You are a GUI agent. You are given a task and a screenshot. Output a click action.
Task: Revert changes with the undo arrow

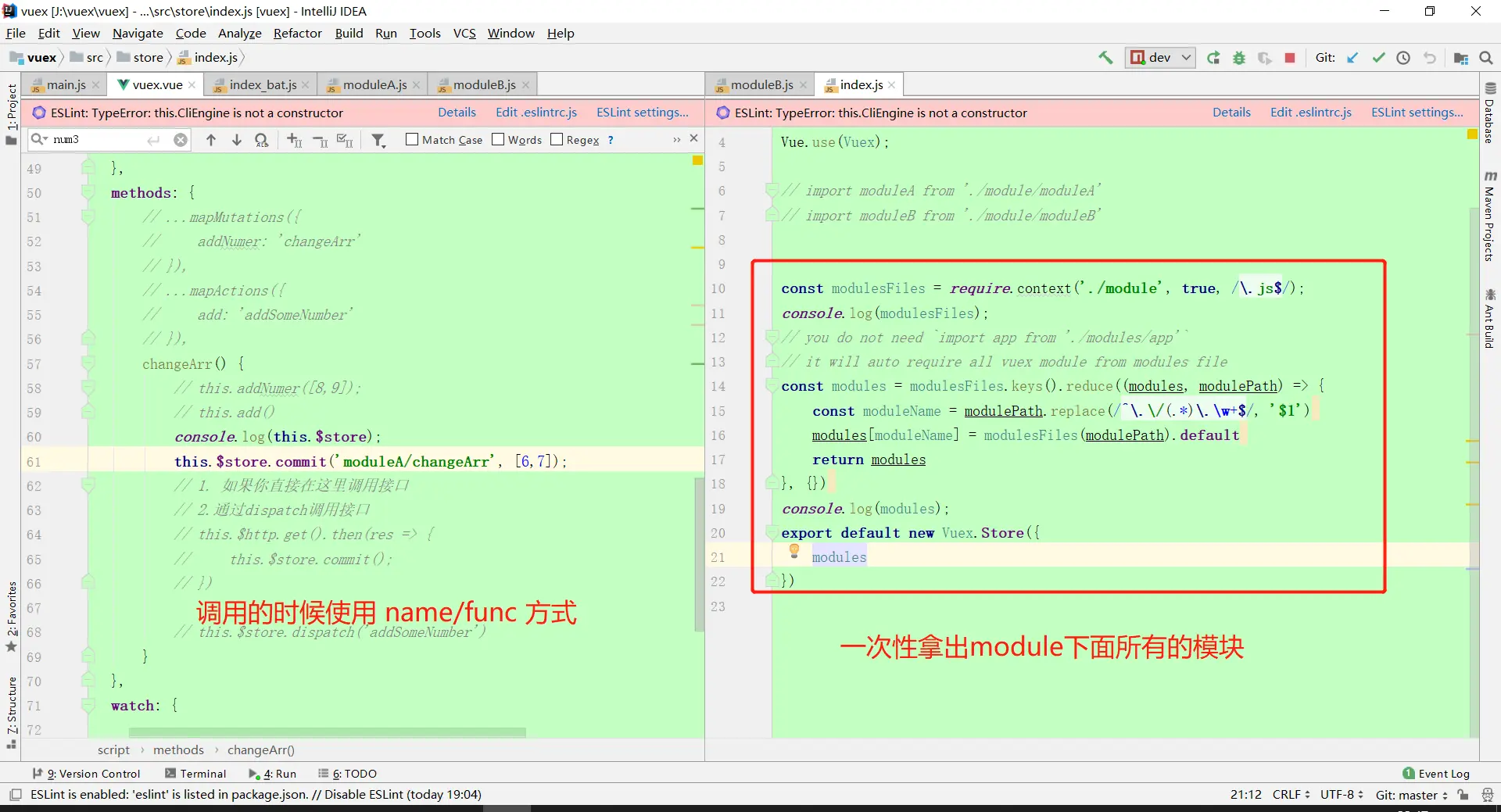(1430, 58)
